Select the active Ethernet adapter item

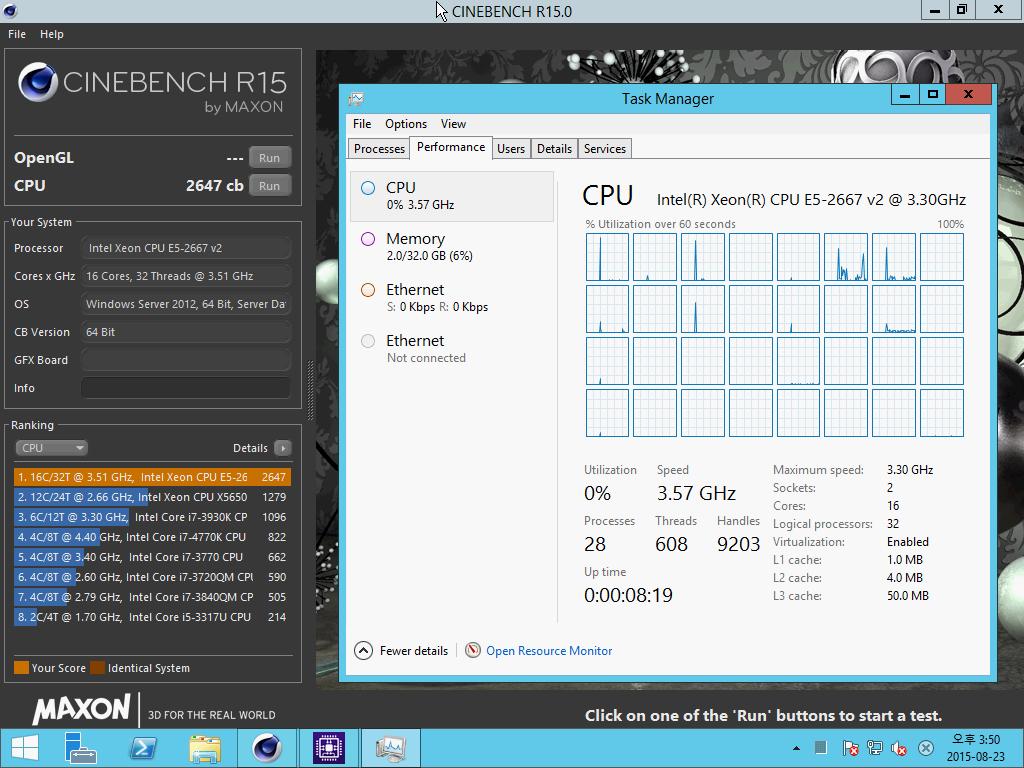452,298
